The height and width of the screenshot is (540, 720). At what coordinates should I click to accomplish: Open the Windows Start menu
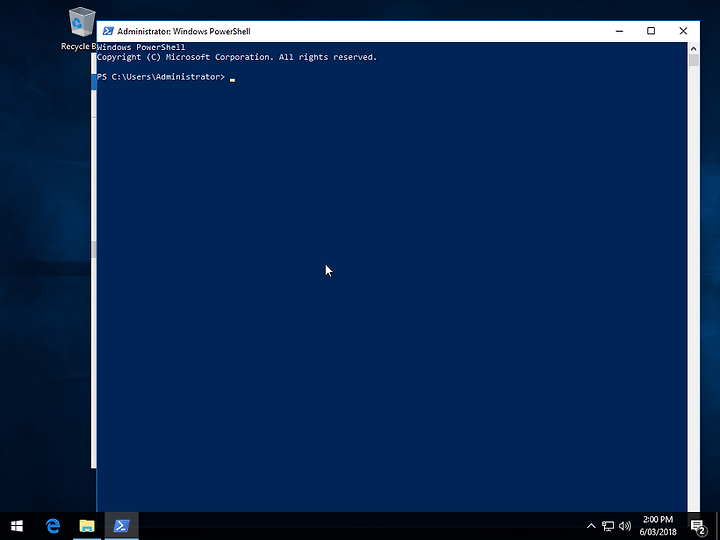pyautogui.click(x=17, y=526)
